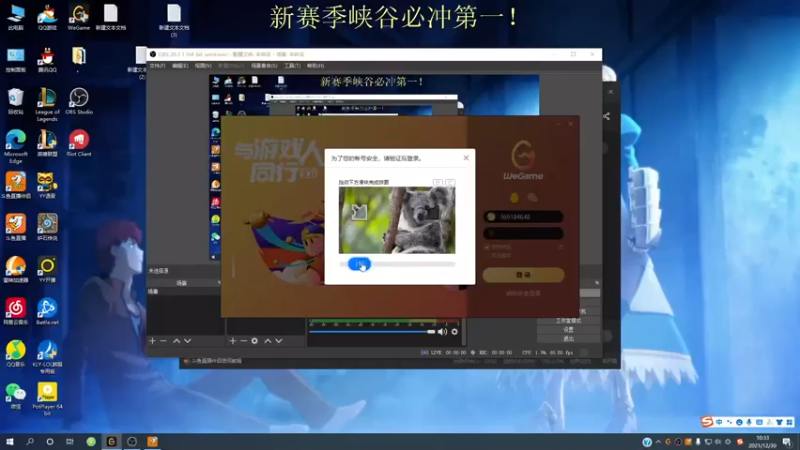
Task: Open 腾讯QQ desktop shortcut
Action: coord(47,60)
